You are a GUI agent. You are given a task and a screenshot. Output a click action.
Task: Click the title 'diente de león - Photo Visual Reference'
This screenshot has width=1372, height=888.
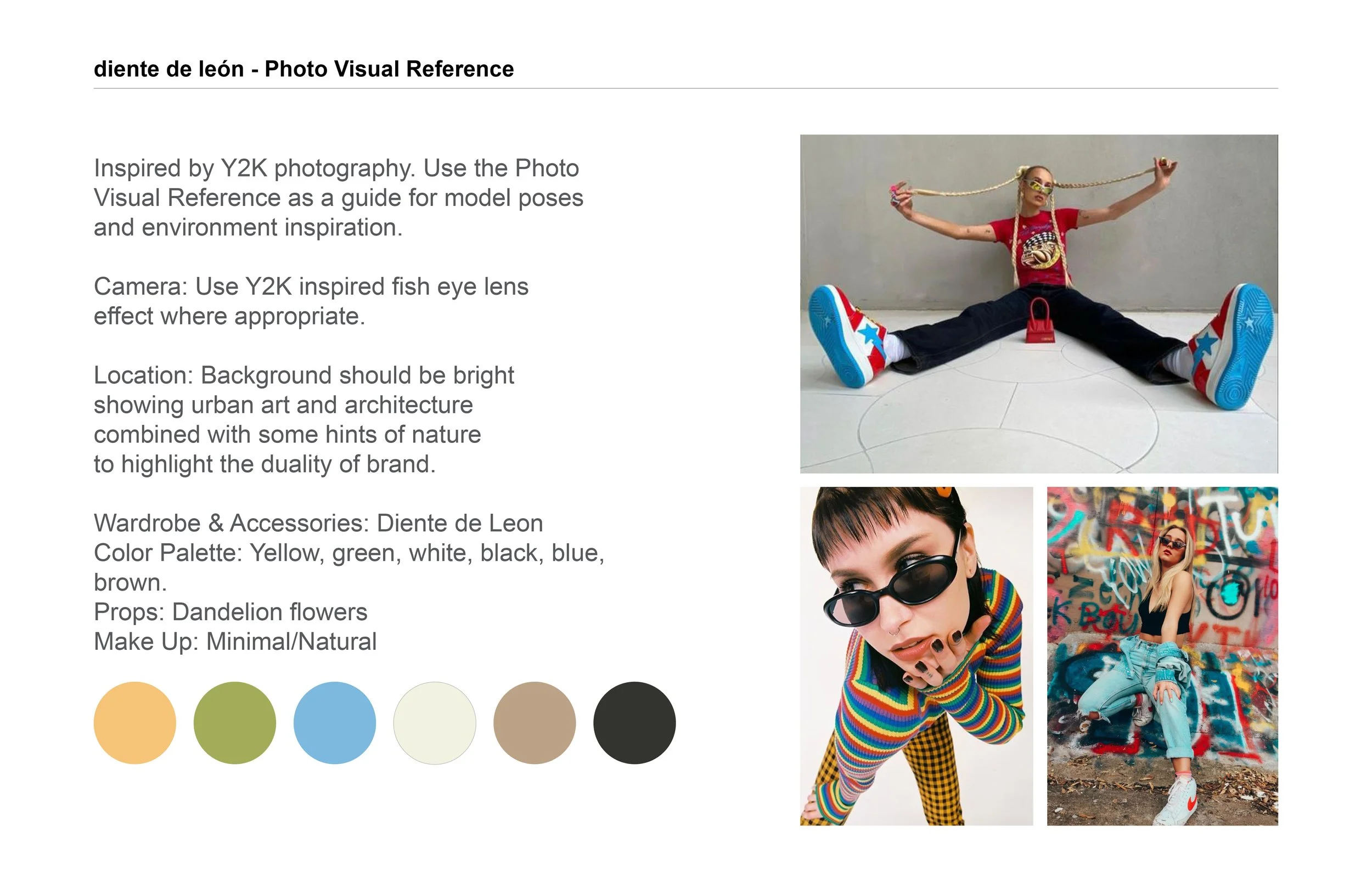[x=304, y=69]
